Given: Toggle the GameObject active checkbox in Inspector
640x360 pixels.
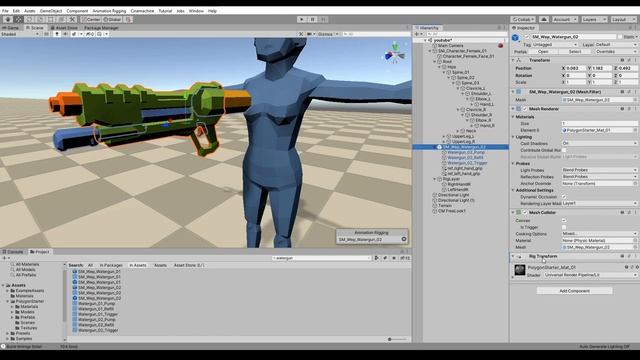Looking at the screenshot, I should point(527,37).
